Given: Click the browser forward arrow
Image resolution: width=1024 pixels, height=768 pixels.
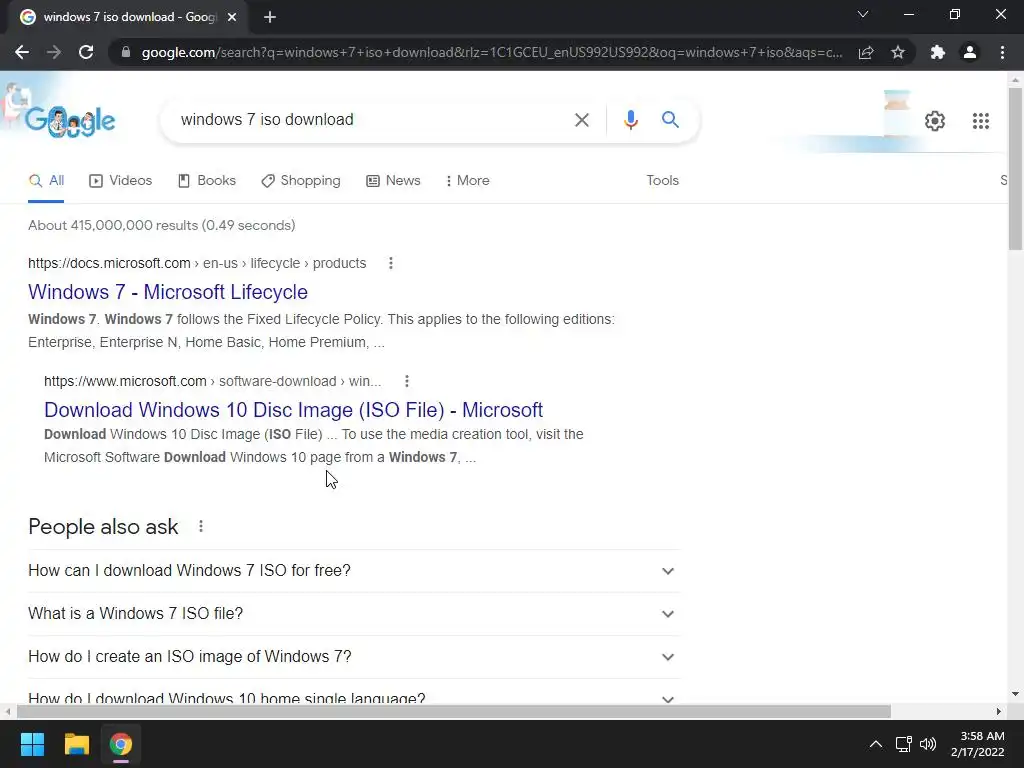Looking at the screenshot, I should [54, 52].
